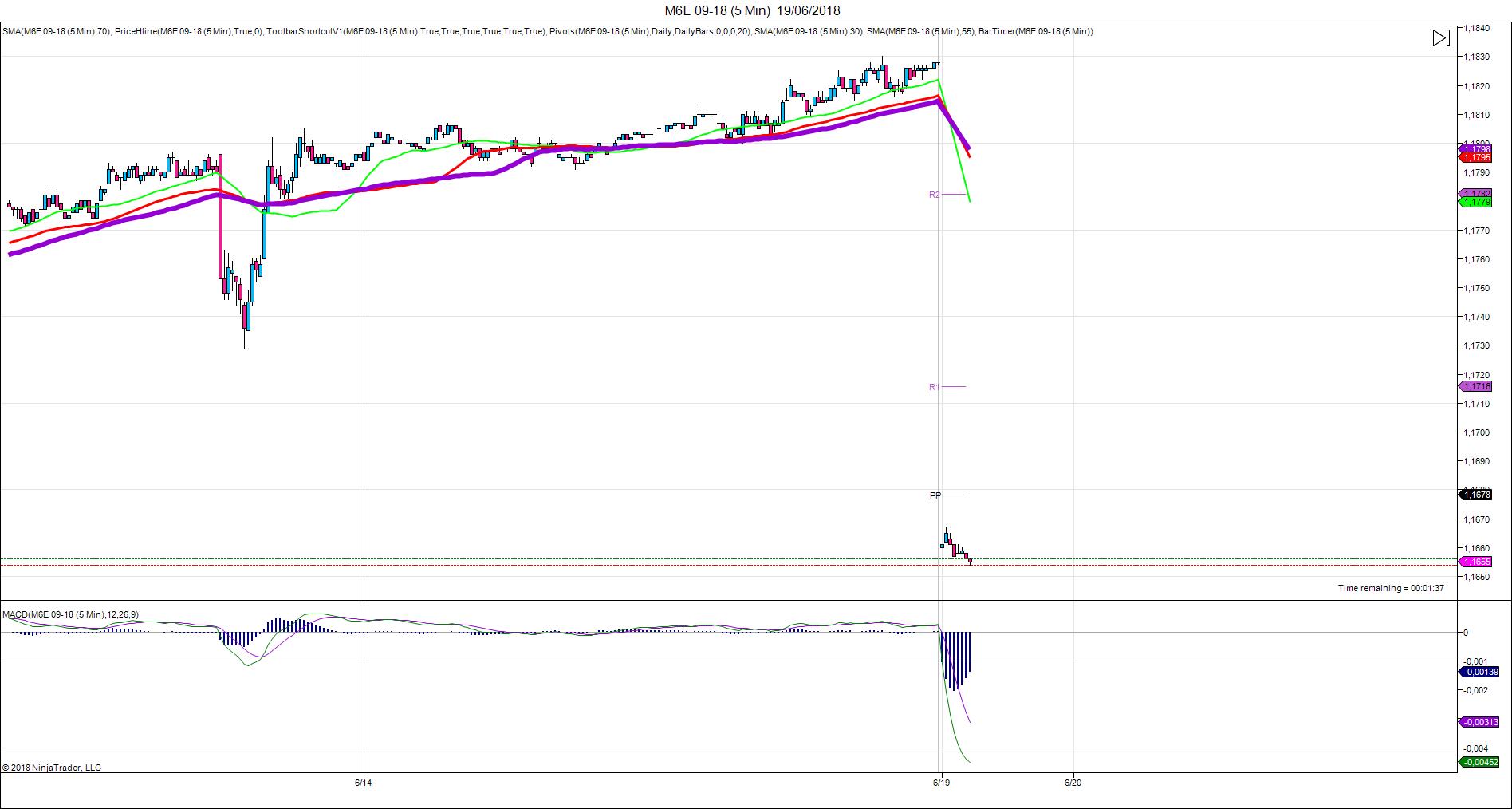This screenshot has height=809, width=1512.
Task: Click the 1,1740 price axis label
Action: 1477,317
